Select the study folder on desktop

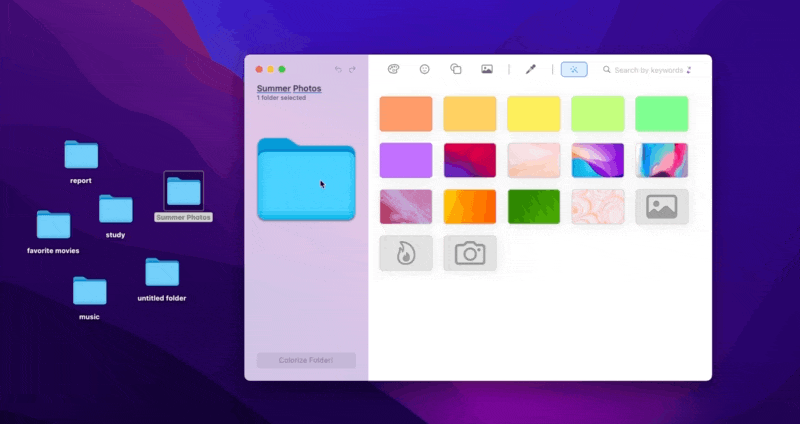(x=116, y=209)
